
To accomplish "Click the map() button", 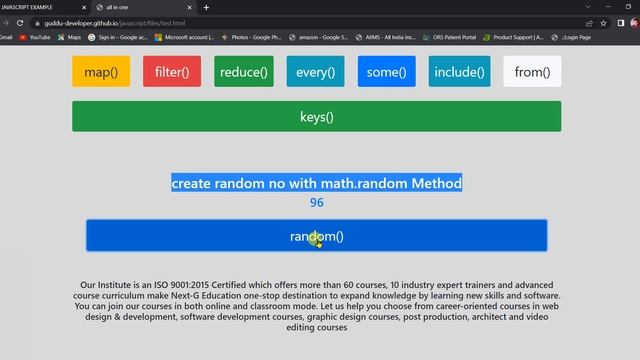I will point(101,71).
